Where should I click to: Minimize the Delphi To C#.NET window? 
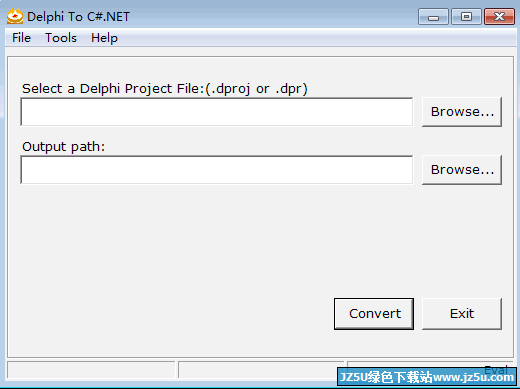[433, 17]
